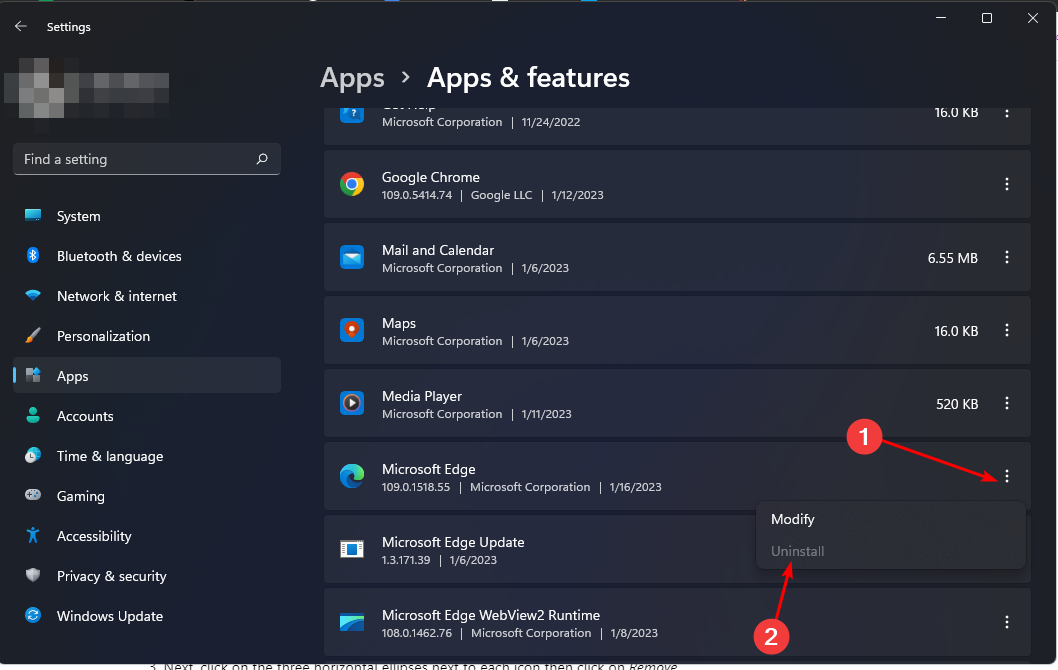
Task: Open Accessibility settings
Action: 146,536
